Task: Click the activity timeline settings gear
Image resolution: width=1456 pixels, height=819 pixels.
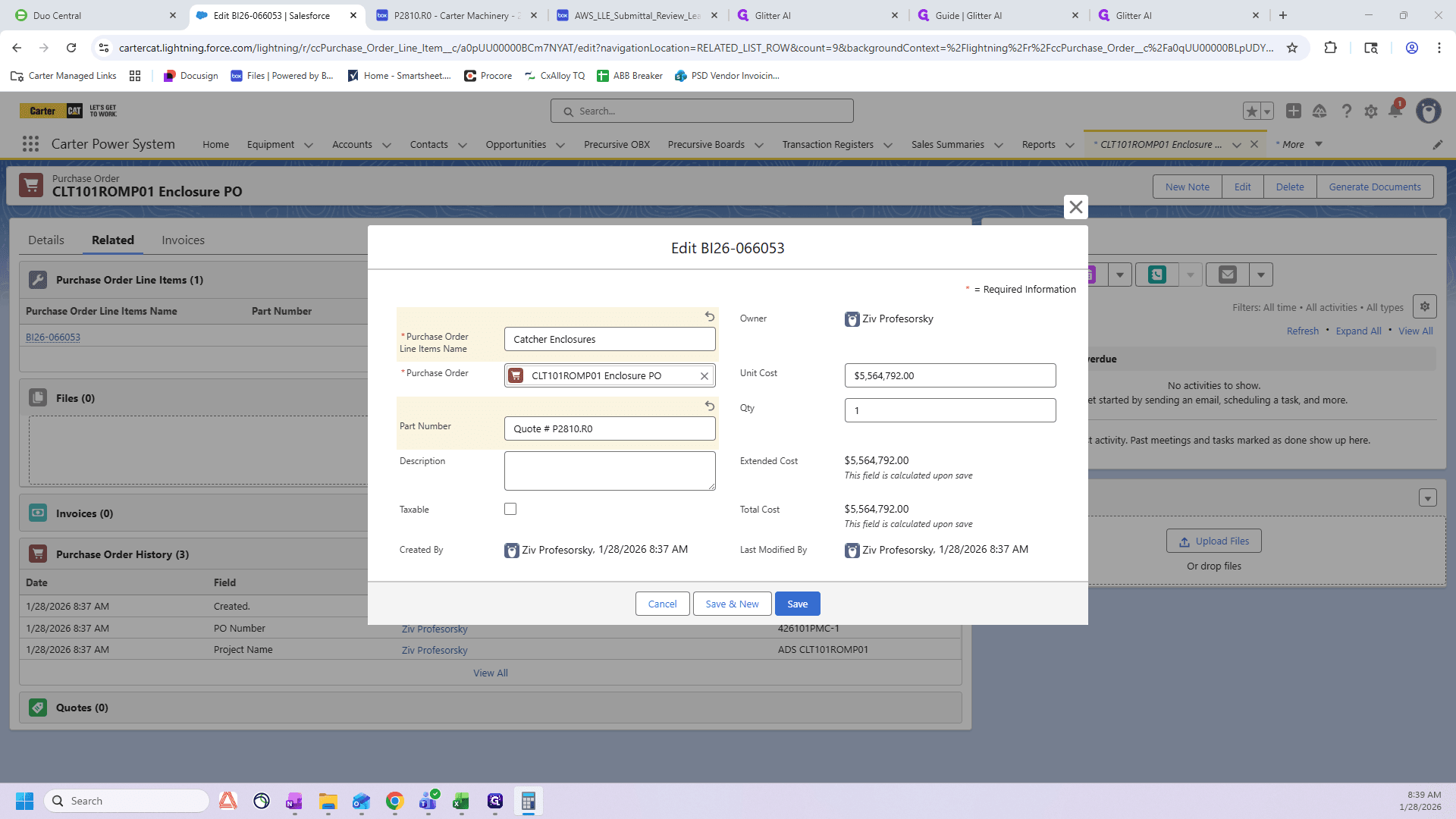Action: 1425,306
